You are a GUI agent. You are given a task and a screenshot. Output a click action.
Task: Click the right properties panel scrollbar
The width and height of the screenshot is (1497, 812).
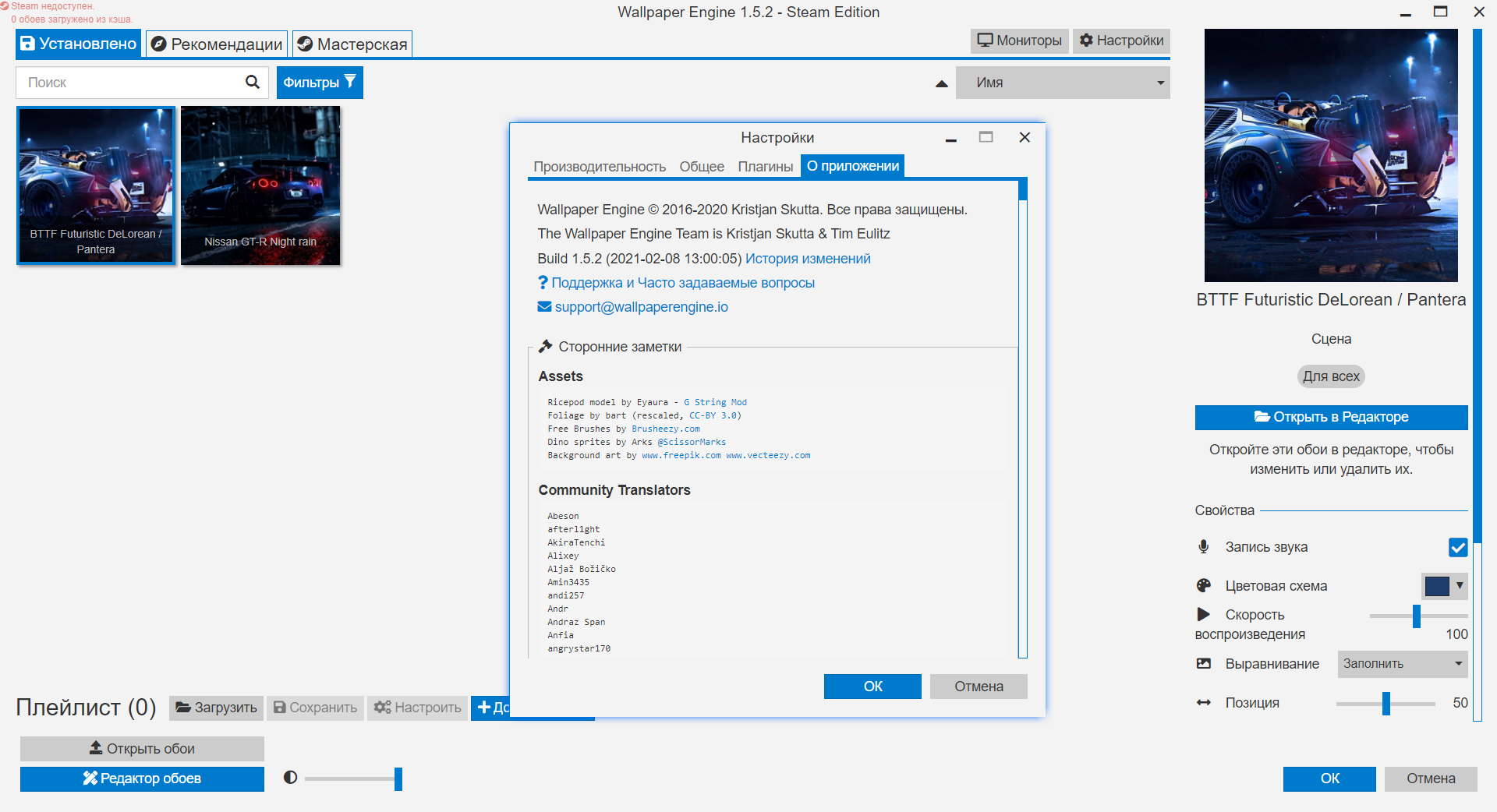(1477, 374)
